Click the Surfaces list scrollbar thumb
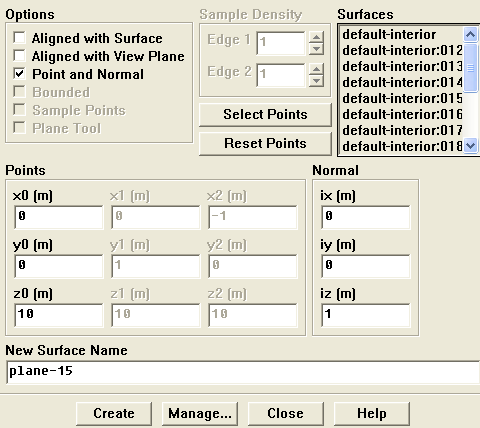The width and height of the screenshot is (480, 428). pyautogui.click(x=471, y=68)
